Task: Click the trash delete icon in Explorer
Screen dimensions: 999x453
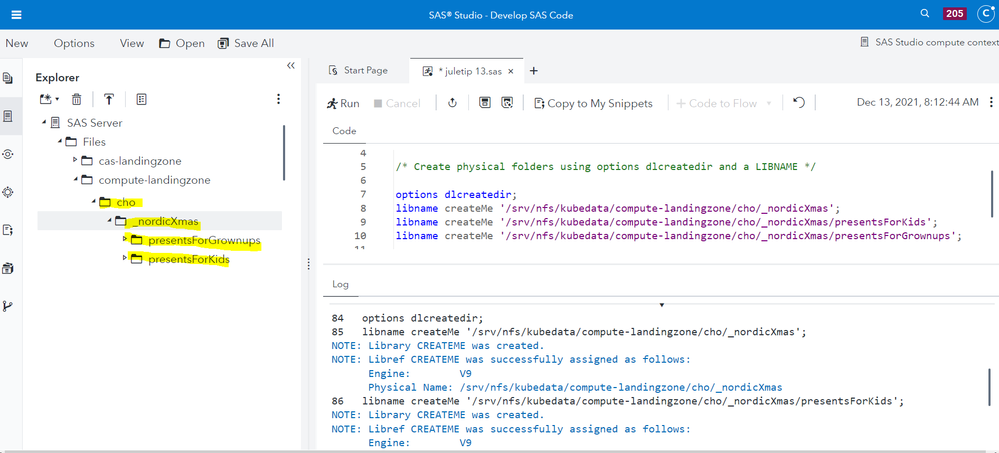Action: [x=77, y=99]
